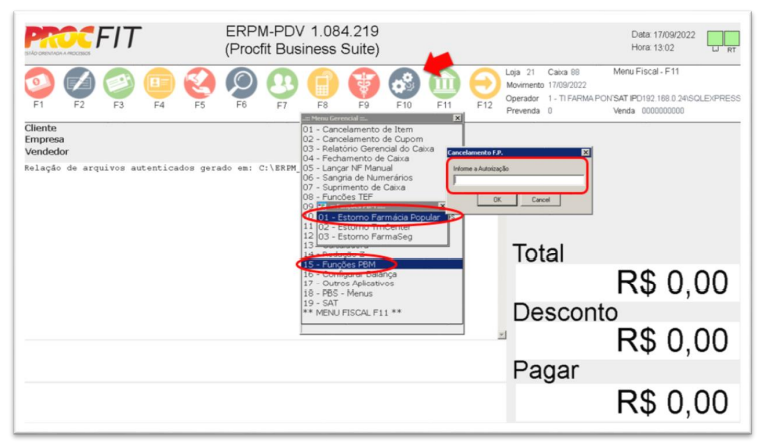
Task: Select 18 - PBS - Menus
Action: coord(338,293)
